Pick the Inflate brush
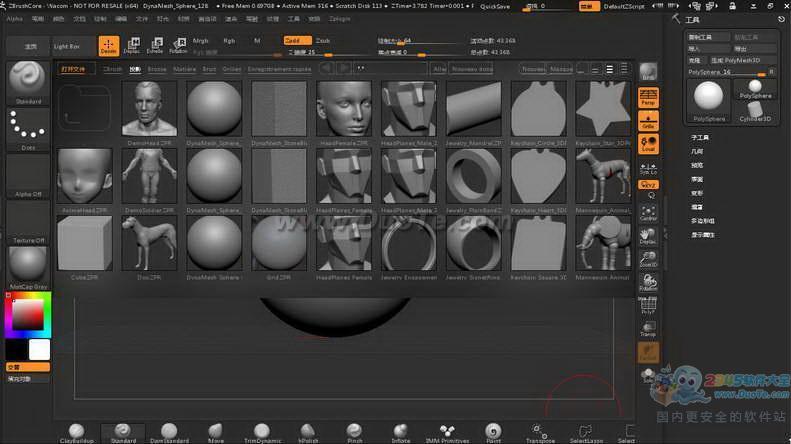The image size is (791, 444). click(x=401, y=433)
